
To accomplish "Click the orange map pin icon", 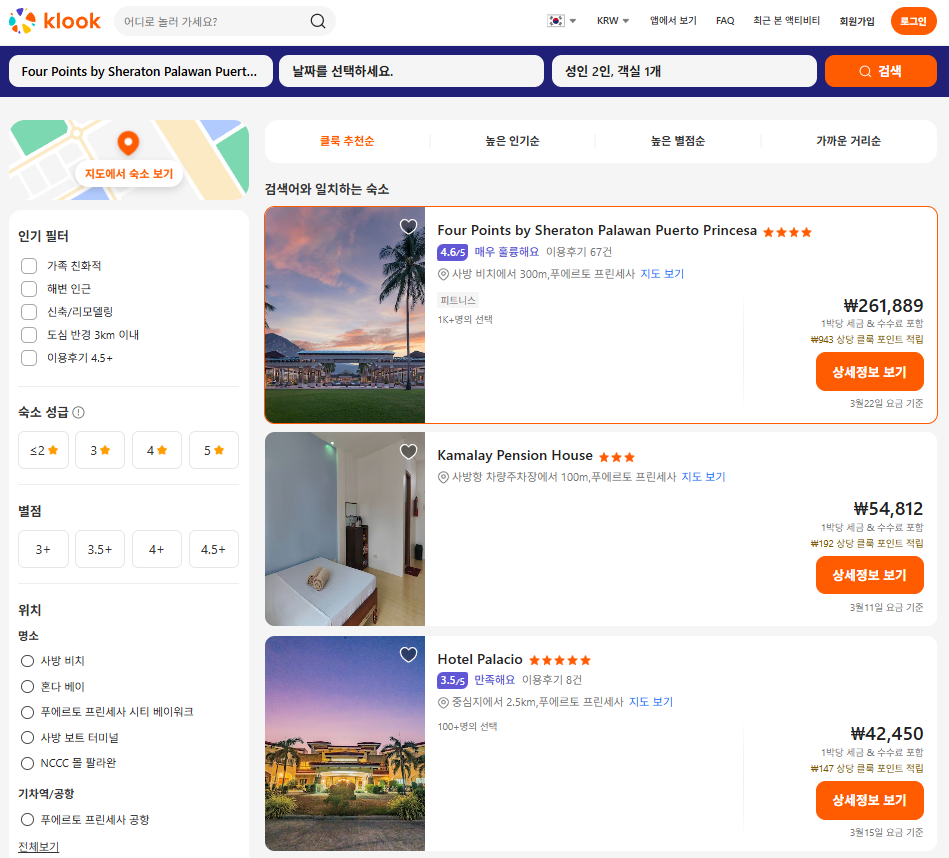I will (128, 143).
